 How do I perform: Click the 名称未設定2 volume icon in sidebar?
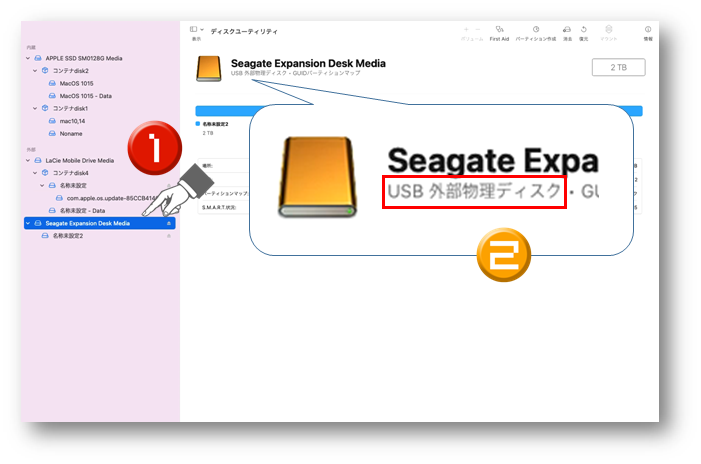tap(45, 236)
